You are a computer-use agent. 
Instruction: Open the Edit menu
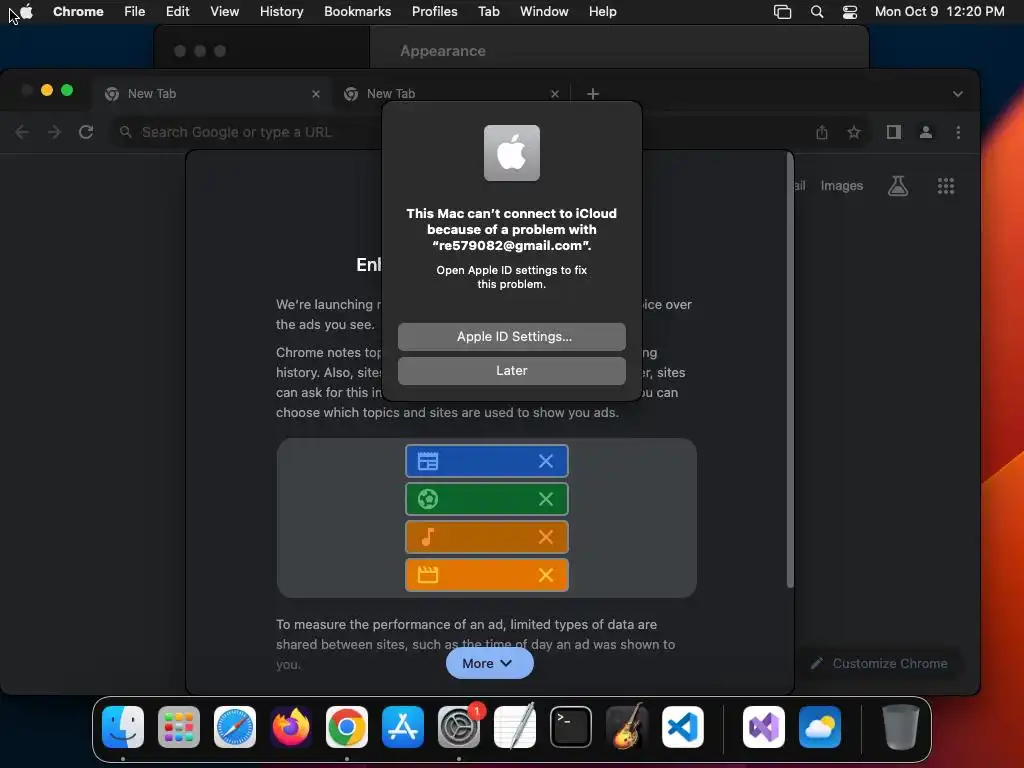(177, 11)
